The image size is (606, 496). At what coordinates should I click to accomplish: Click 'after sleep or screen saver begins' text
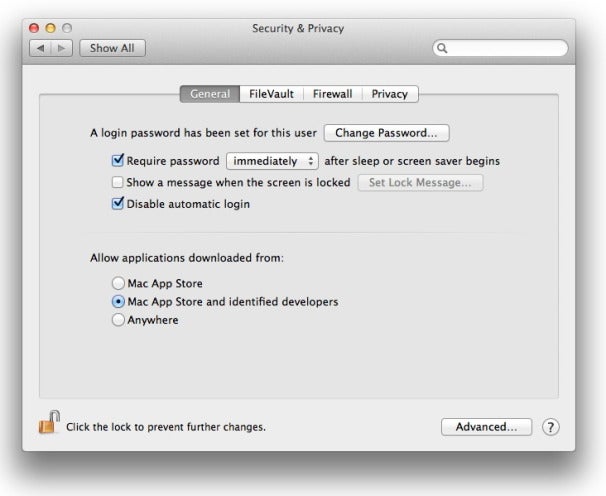pos(412,161)
